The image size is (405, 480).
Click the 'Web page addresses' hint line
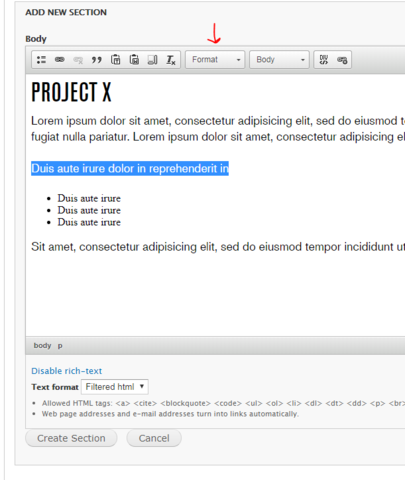click(x=170, y=414)
